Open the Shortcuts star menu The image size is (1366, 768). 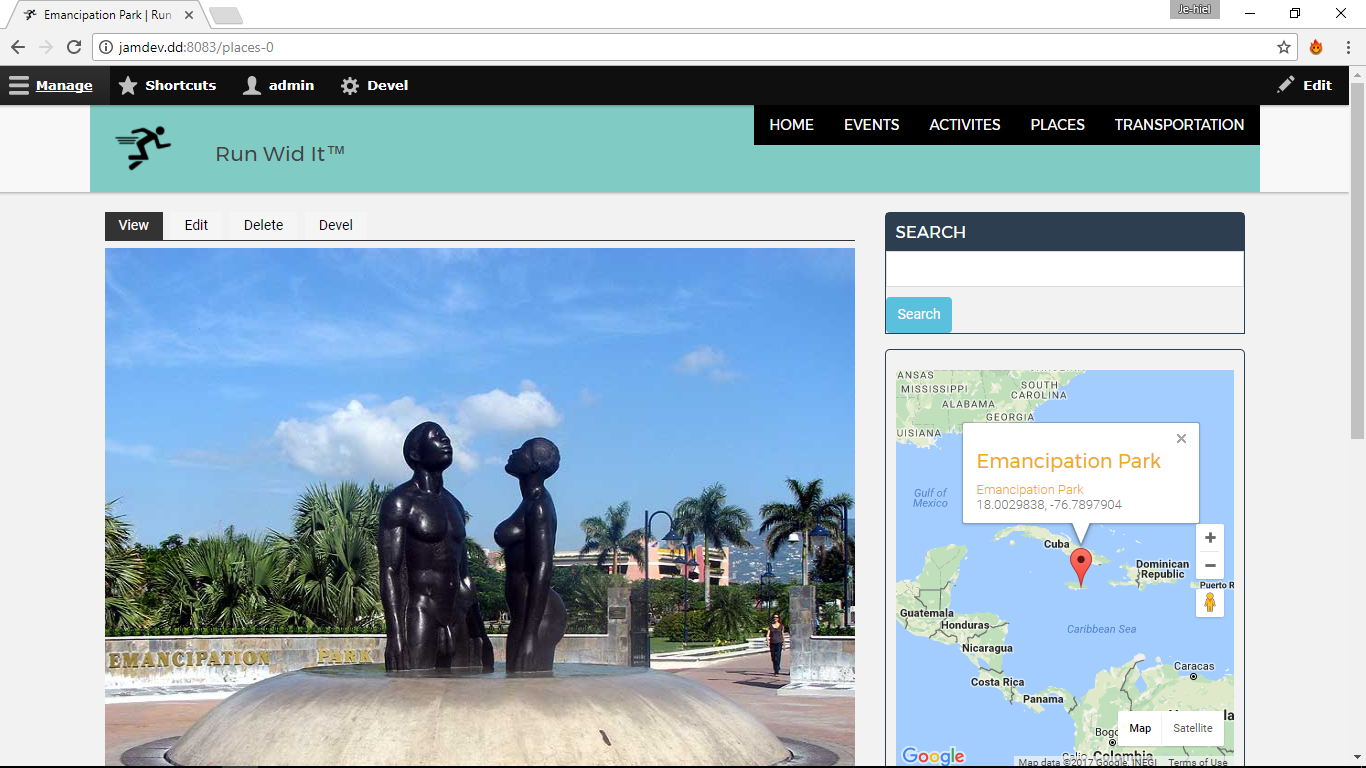click(x=167, y=86)
